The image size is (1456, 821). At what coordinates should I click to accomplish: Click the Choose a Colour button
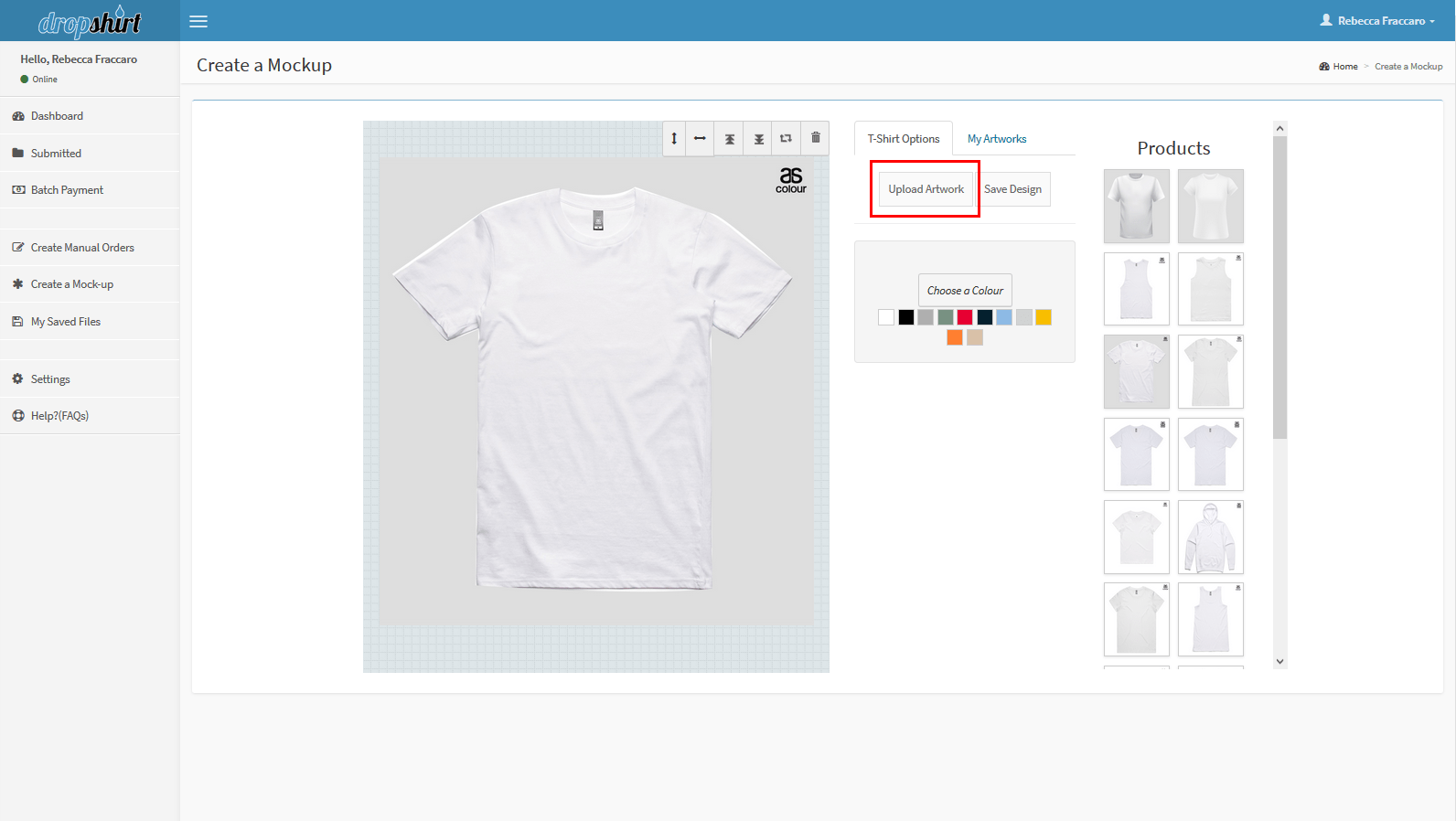tap(965, 291)
